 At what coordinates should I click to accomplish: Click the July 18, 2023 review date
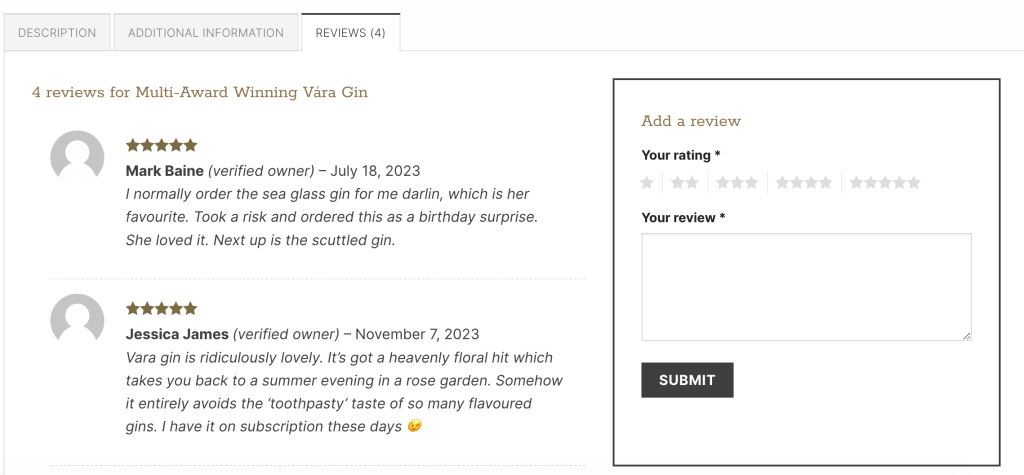(x=375, y=171)
